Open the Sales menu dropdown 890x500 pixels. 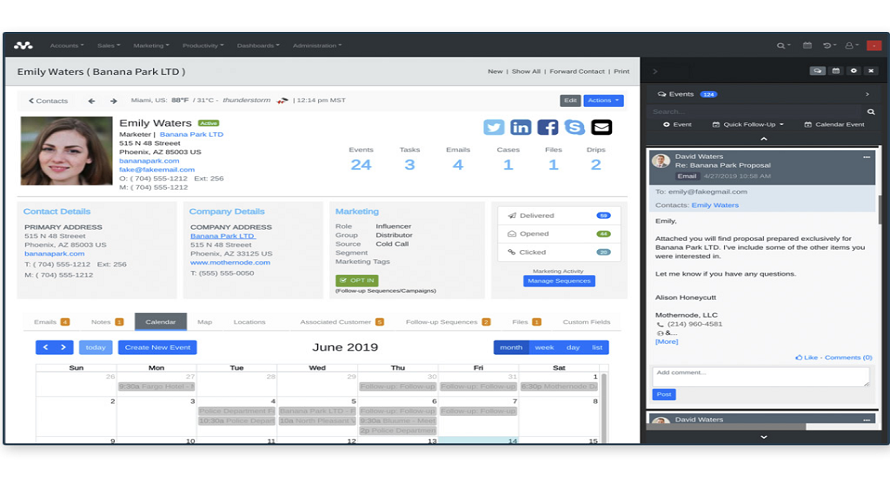(108, 45)
